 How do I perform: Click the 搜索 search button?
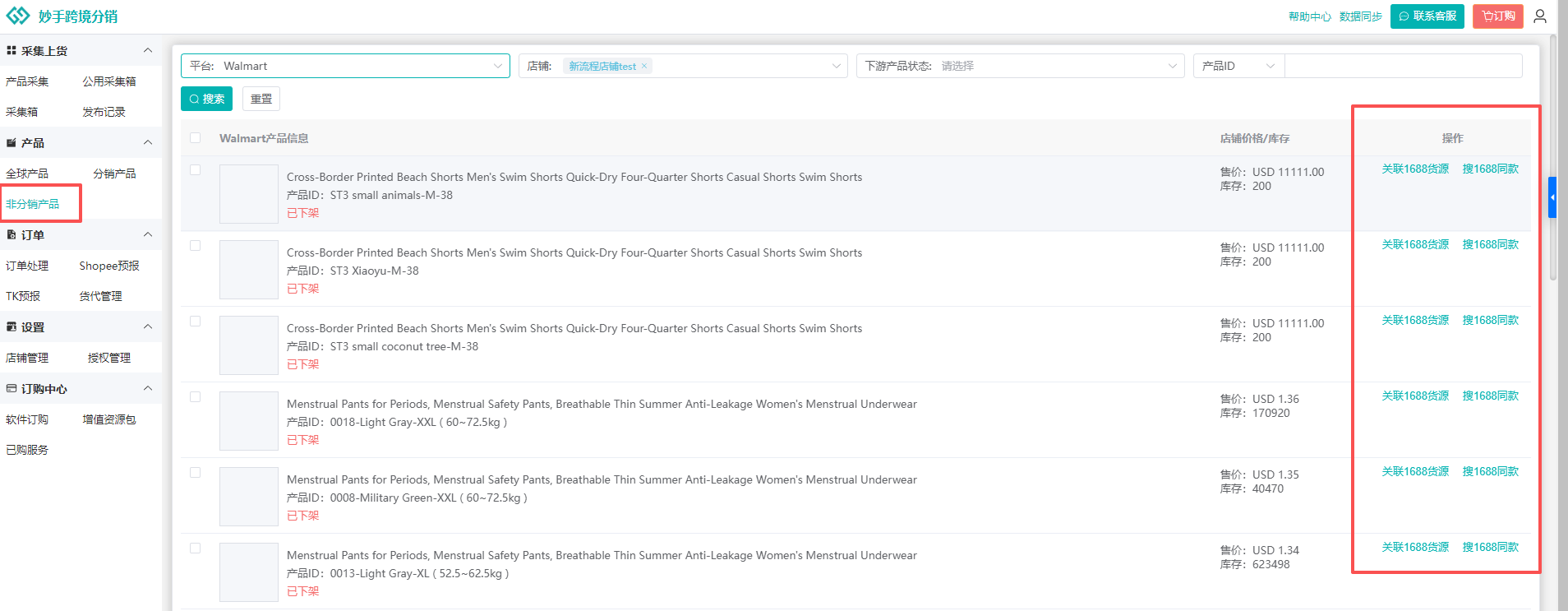206,99
